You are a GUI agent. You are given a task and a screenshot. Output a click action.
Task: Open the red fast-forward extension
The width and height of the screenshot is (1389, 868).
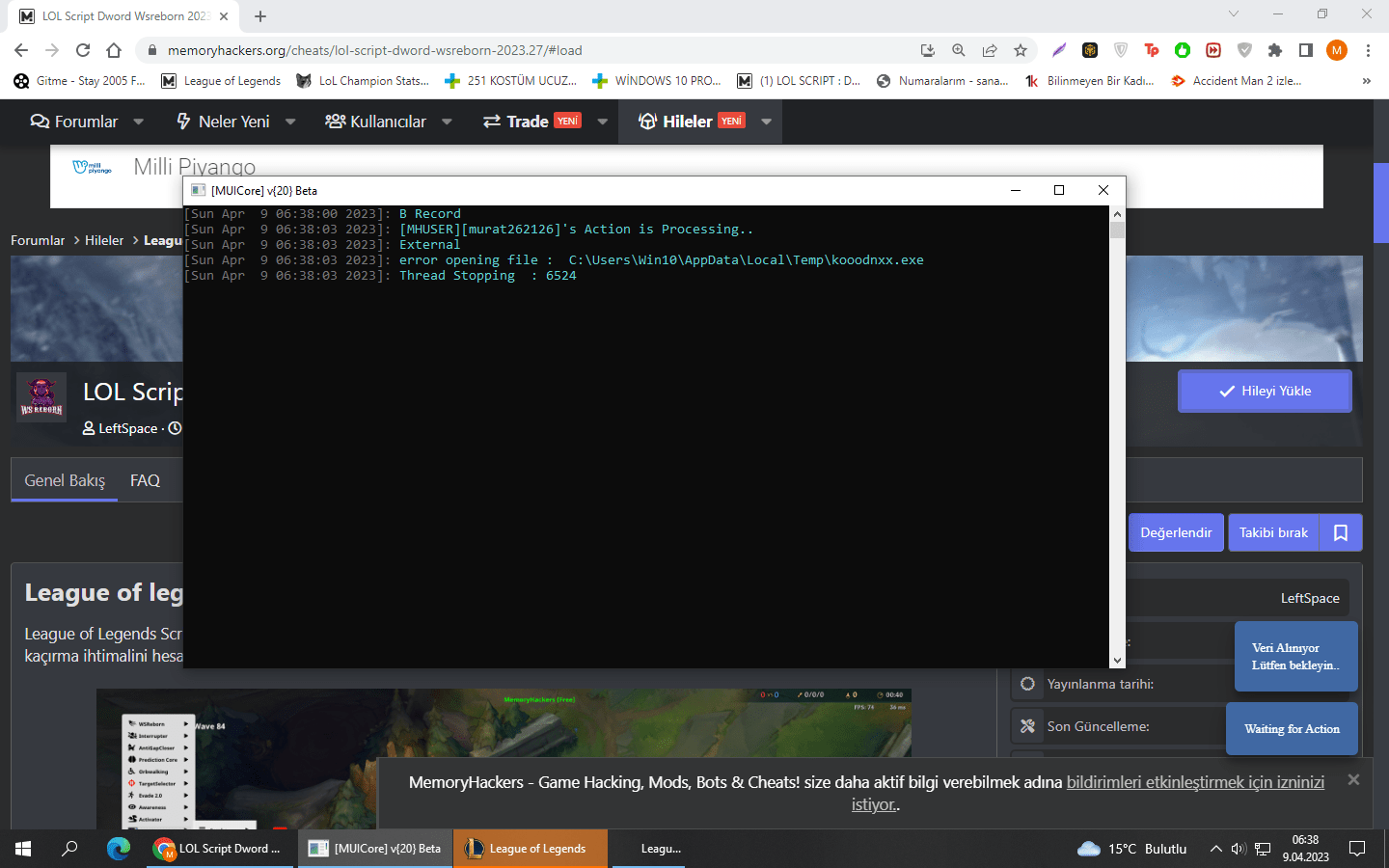pyautogui.click(x=1213, y=50)
